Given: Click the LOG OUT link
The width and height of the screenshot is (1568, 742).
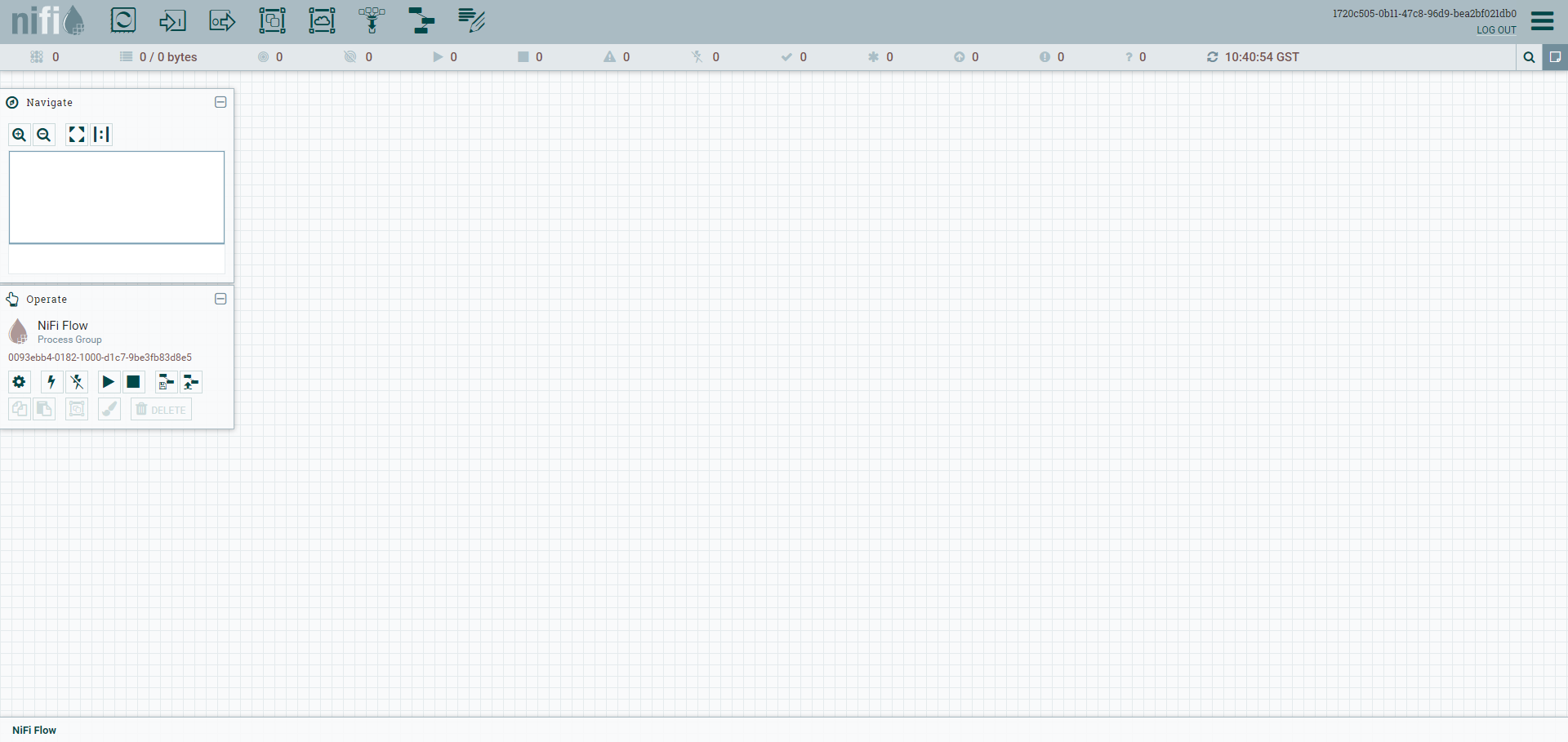Looking at the screenshot, I should tap(1496, 30).
